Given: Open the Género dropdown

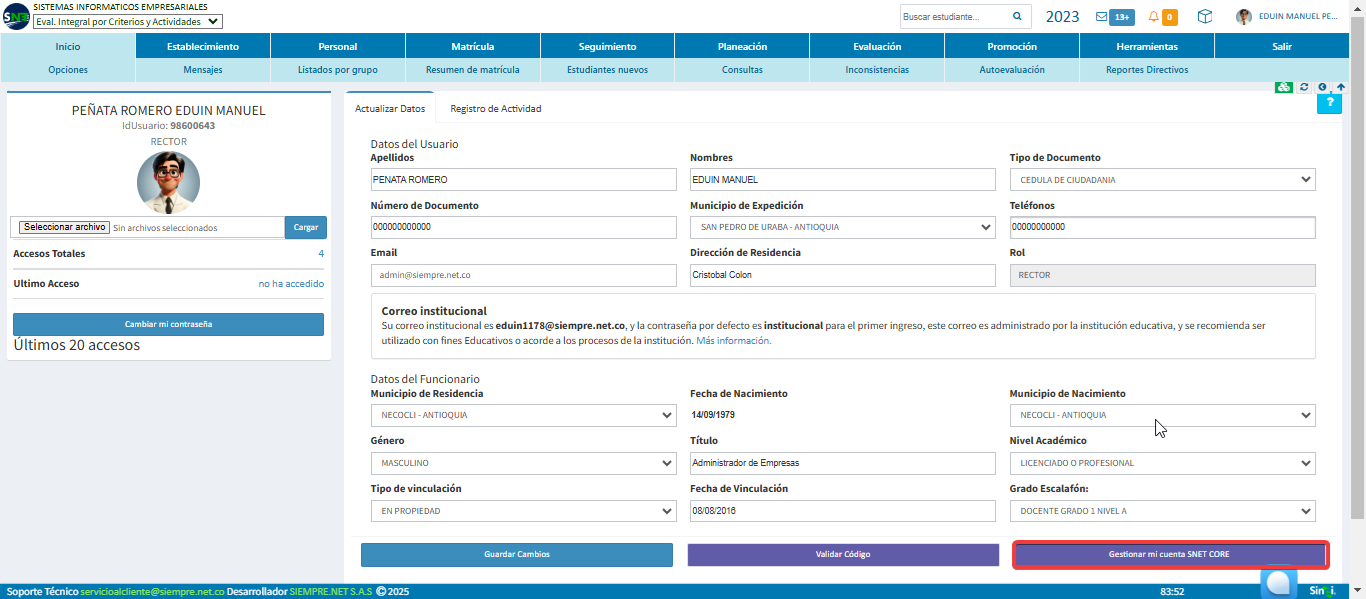Looking at the screenshot, I should point(523,463).
